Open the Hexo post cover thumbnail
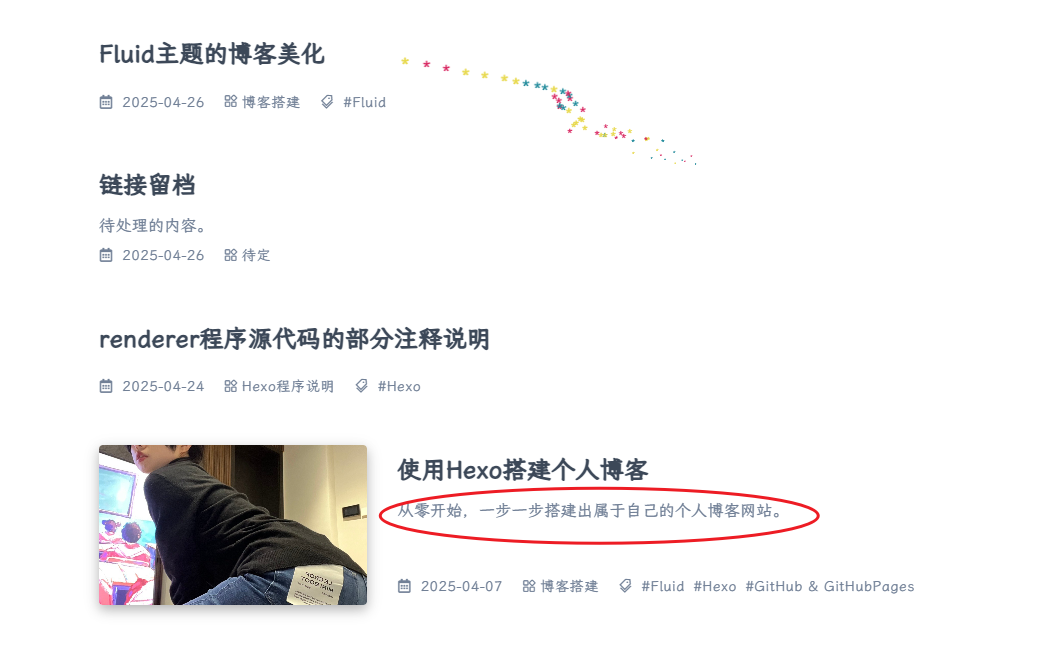 [x=233, y=525]
